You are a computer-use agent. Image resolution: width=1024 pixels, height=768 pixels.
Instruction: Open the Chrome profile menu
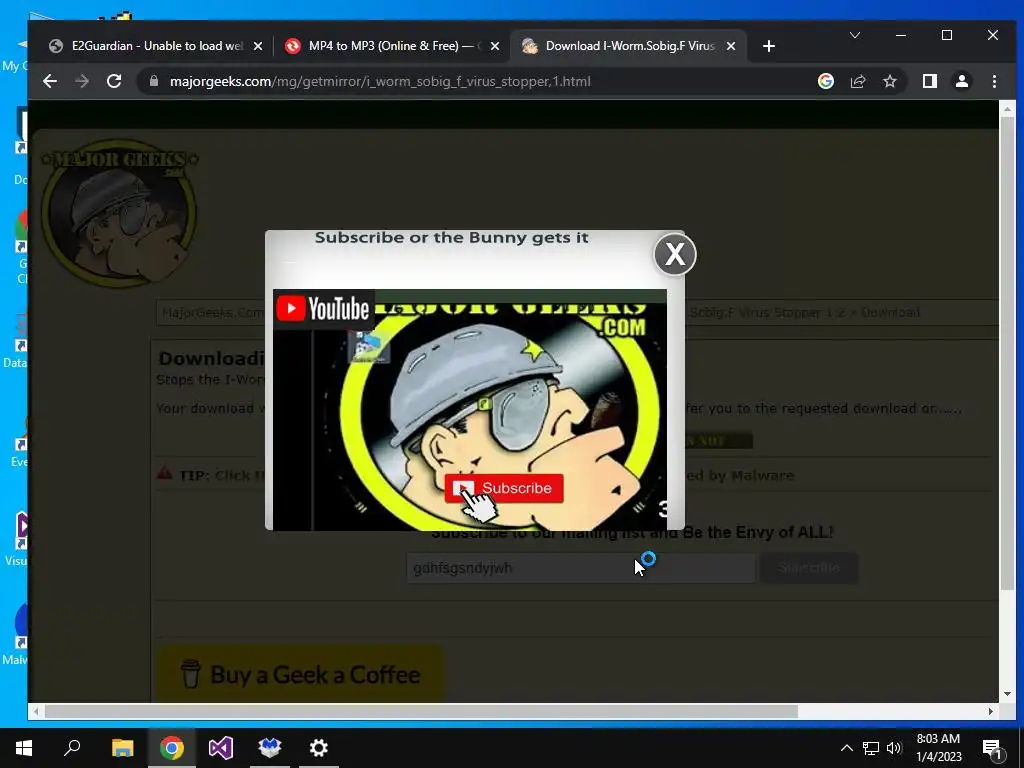962,81
